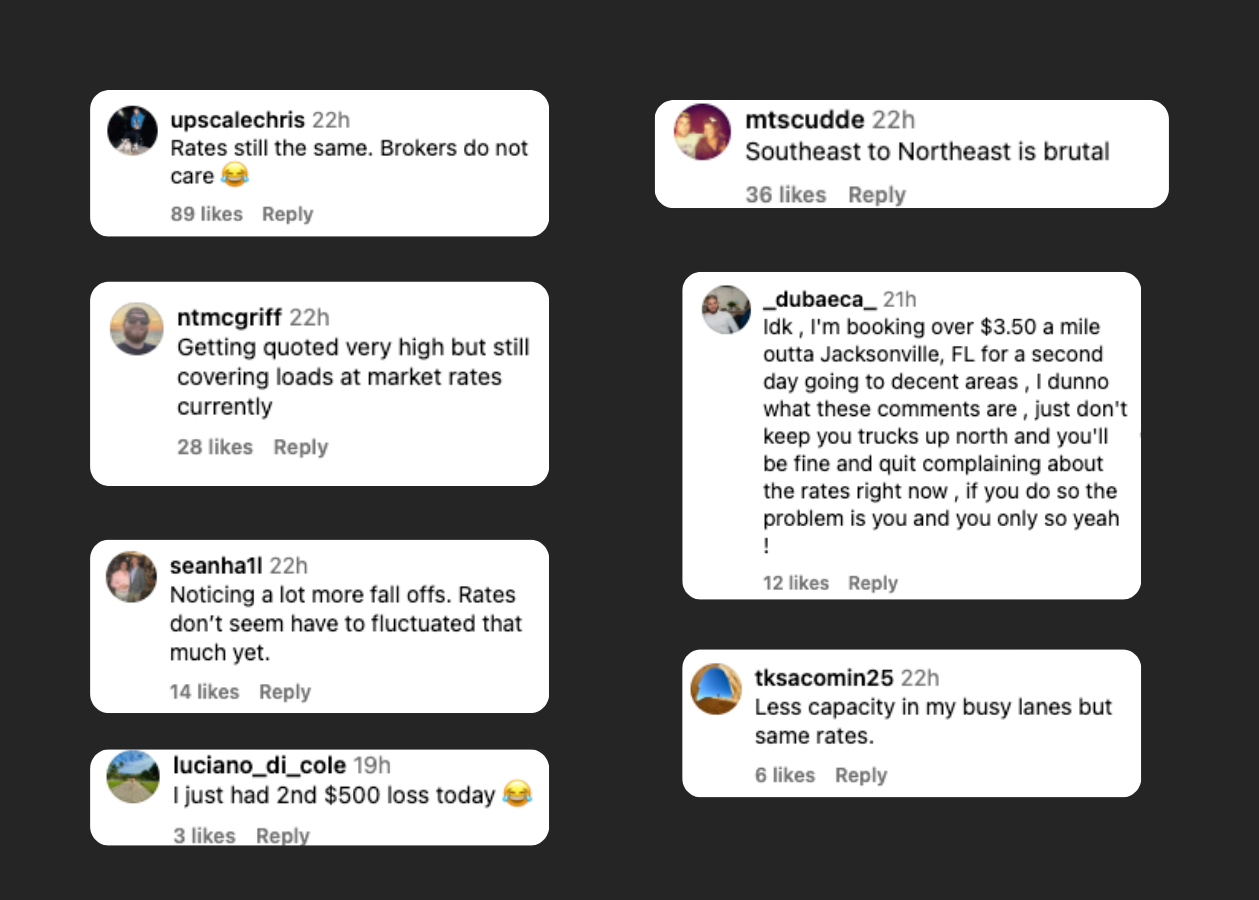Open _dubaeca_'s profile picture

pos(726,310)
